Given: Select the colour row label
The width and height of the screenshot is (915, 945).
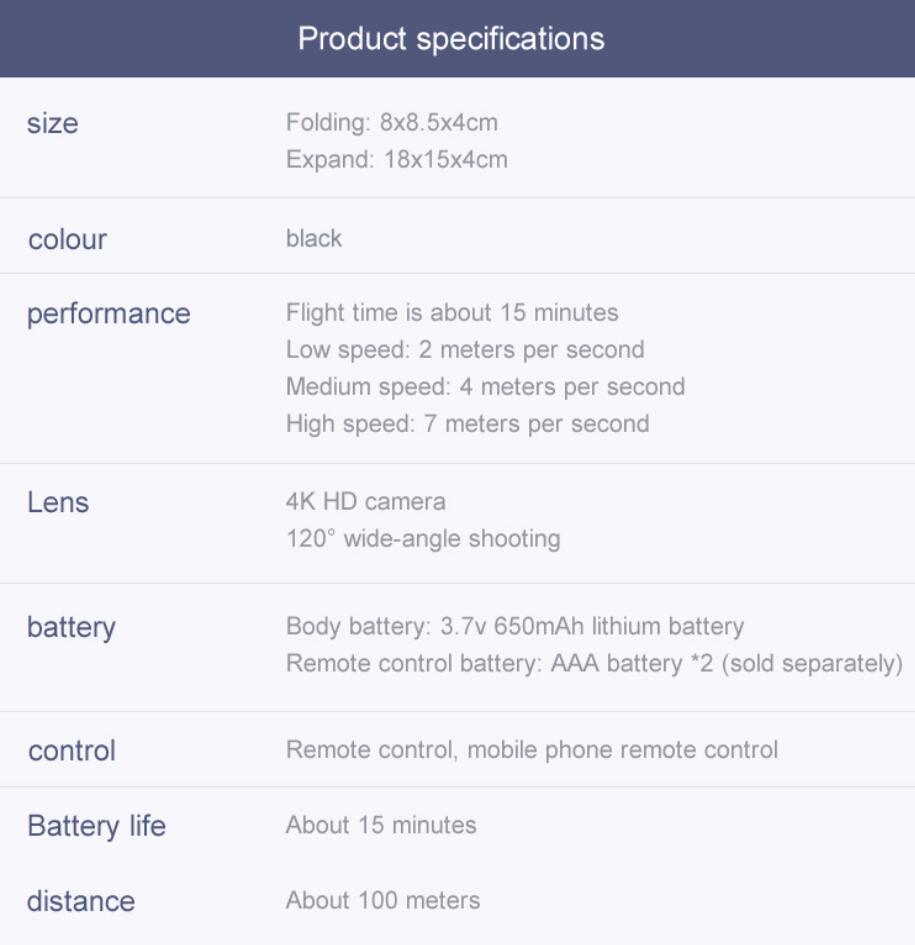Looking at the screenshot, I should (x=68, y=239).
